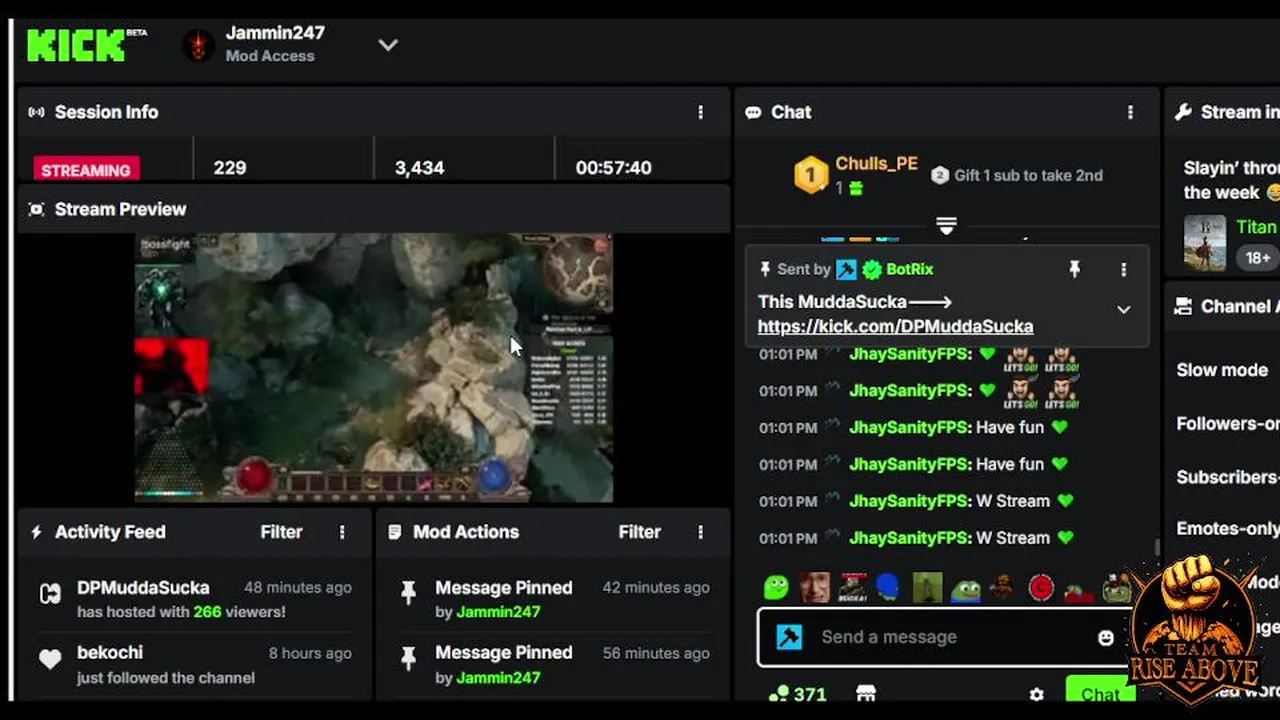Image resolution: width=1280 pixels, height=720 pixels.
Task: Click the Session Info broadcast icon
Action: coord(37,112)
